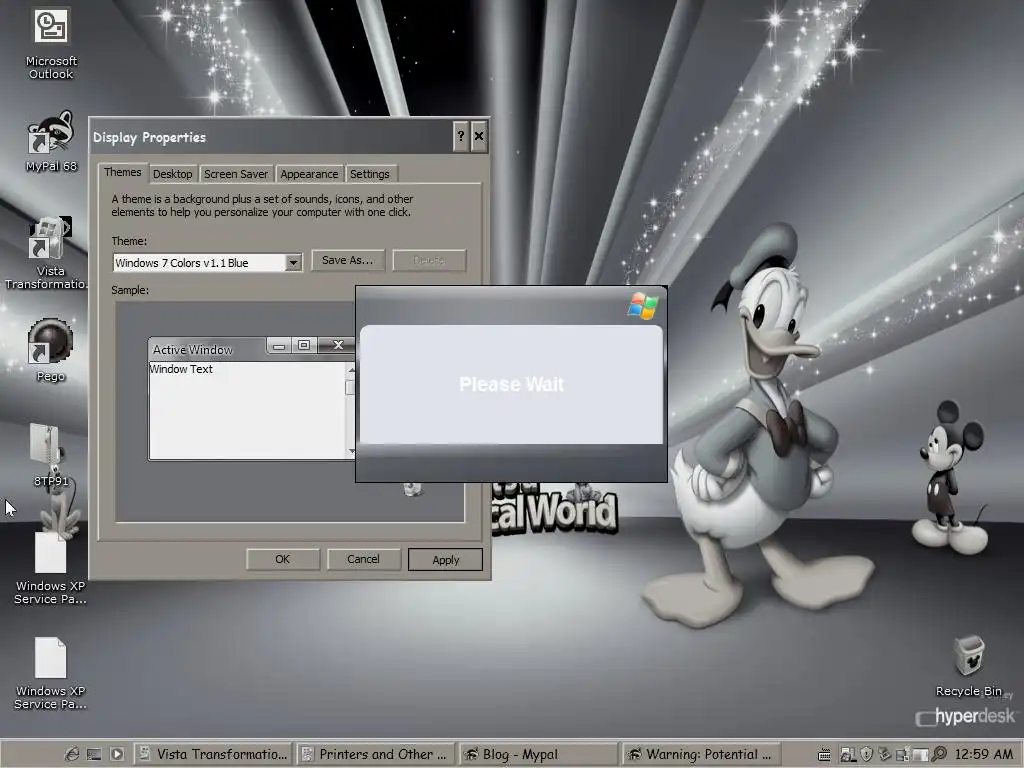Click the disabled Delete button
This screenshot has width=1024, height=768.
(x=429, y=260)
